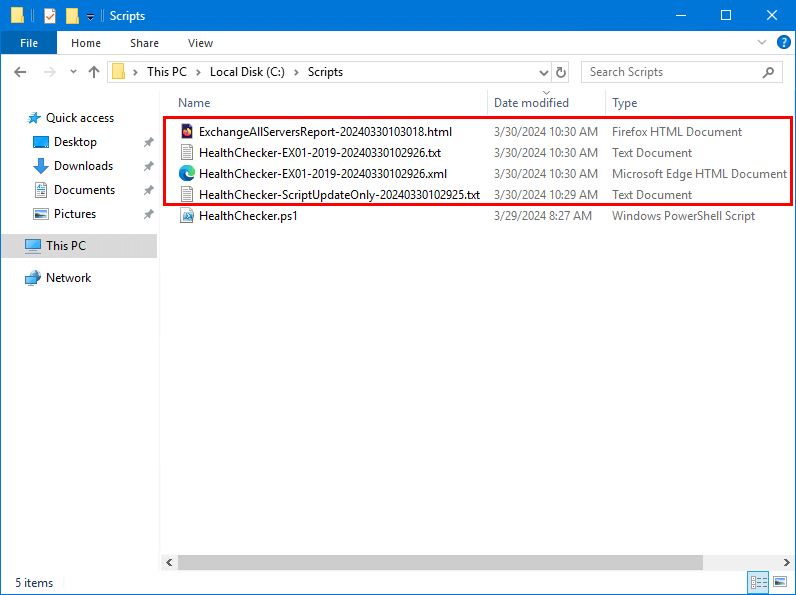Click the pin icon next to Pictures
Image resolution: width=796 pixels, height=595 pixels.
click(148, 214)
